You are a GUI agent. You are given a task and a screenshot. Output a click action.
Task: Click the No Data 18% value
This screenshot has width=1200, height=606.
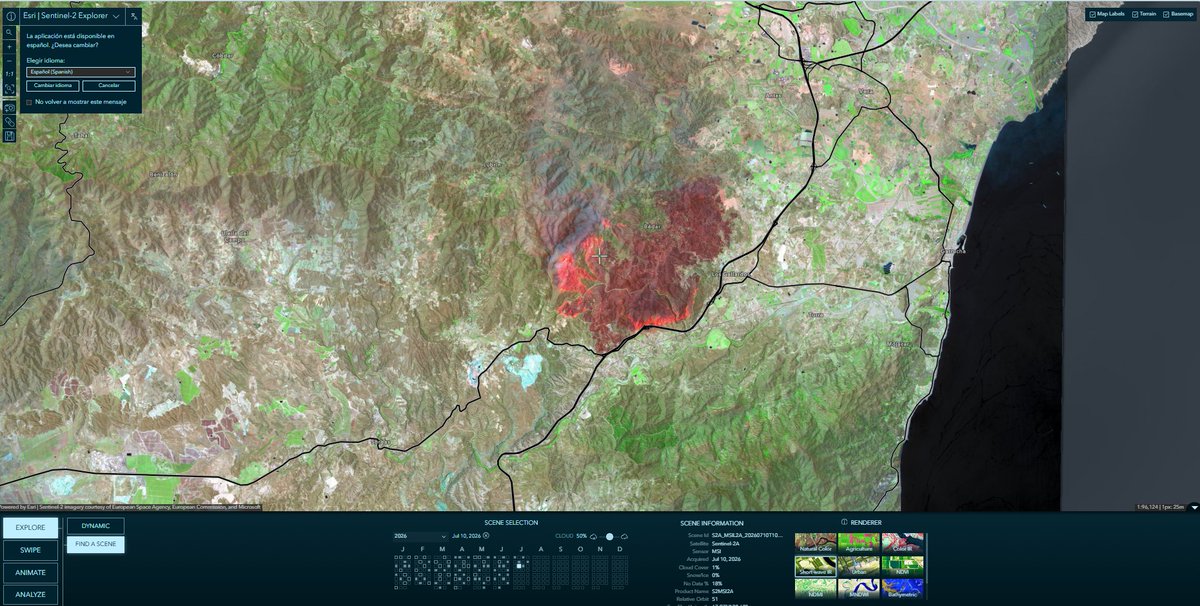[717, 583]
